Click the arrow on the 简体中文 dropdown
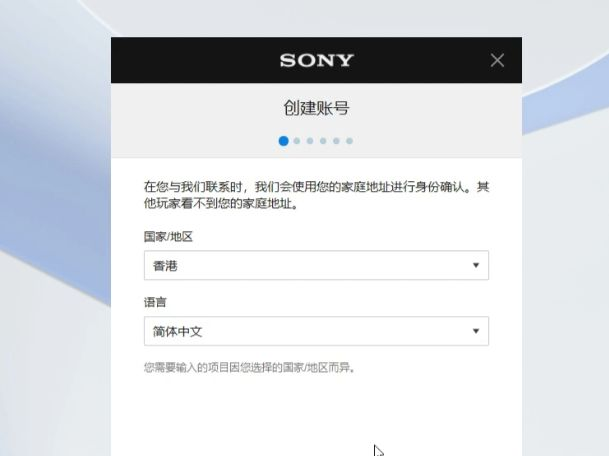Screen dimensions: 609x456 [x=476, y=331]
